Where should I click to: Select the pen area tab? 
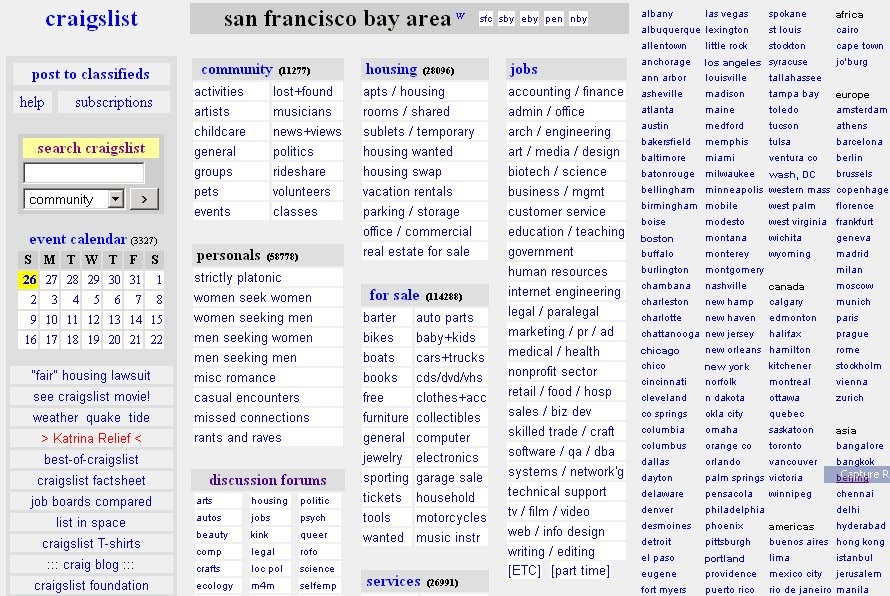(x=553, y=19)
